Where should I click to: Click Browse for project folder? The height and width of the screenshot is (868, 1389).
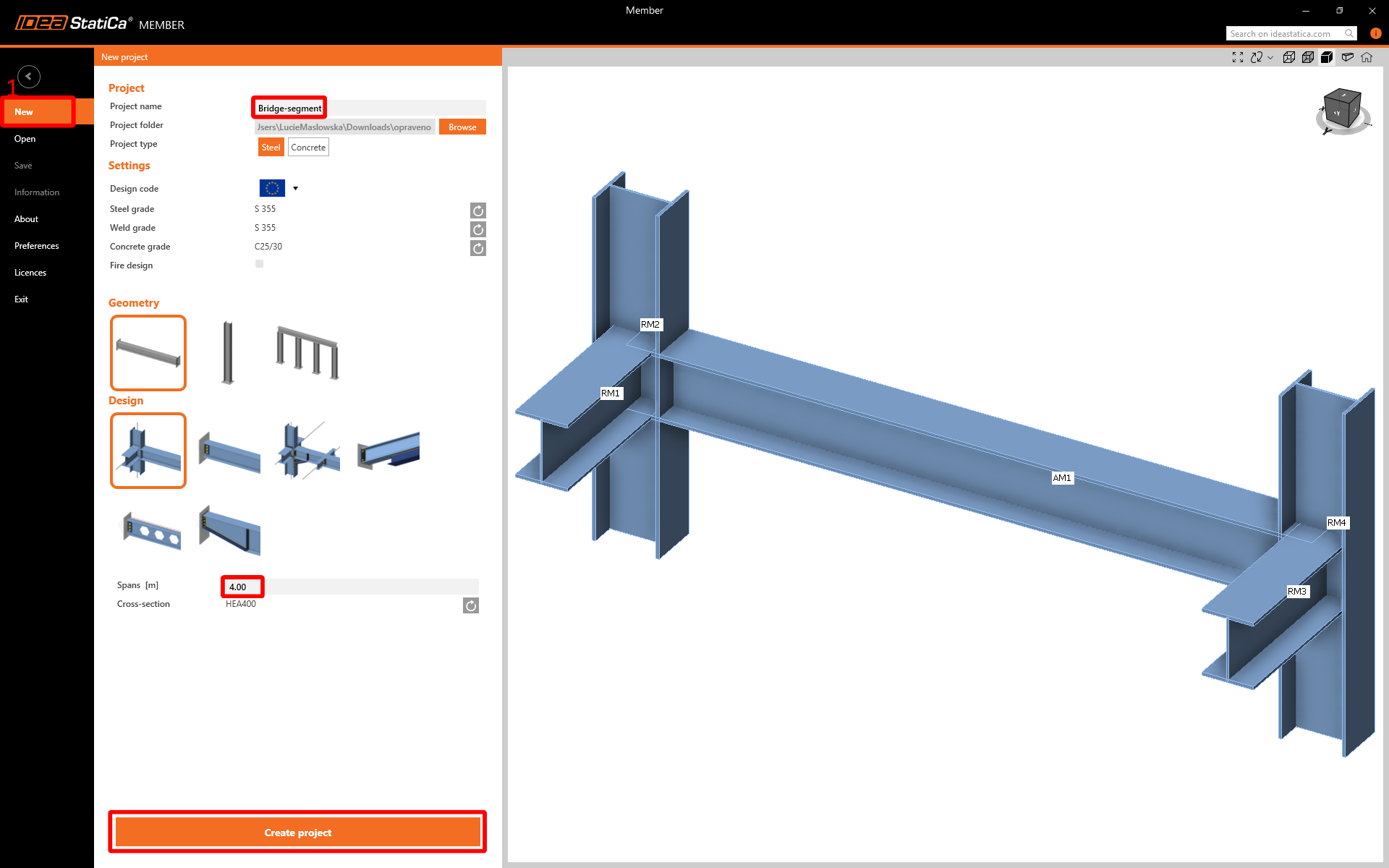coord(462,127)
